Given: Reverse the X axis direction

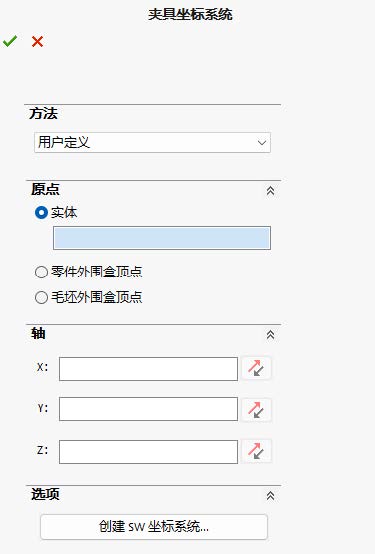Looking at the screenshot, I should pyautogui.click(x=256, y=368).
